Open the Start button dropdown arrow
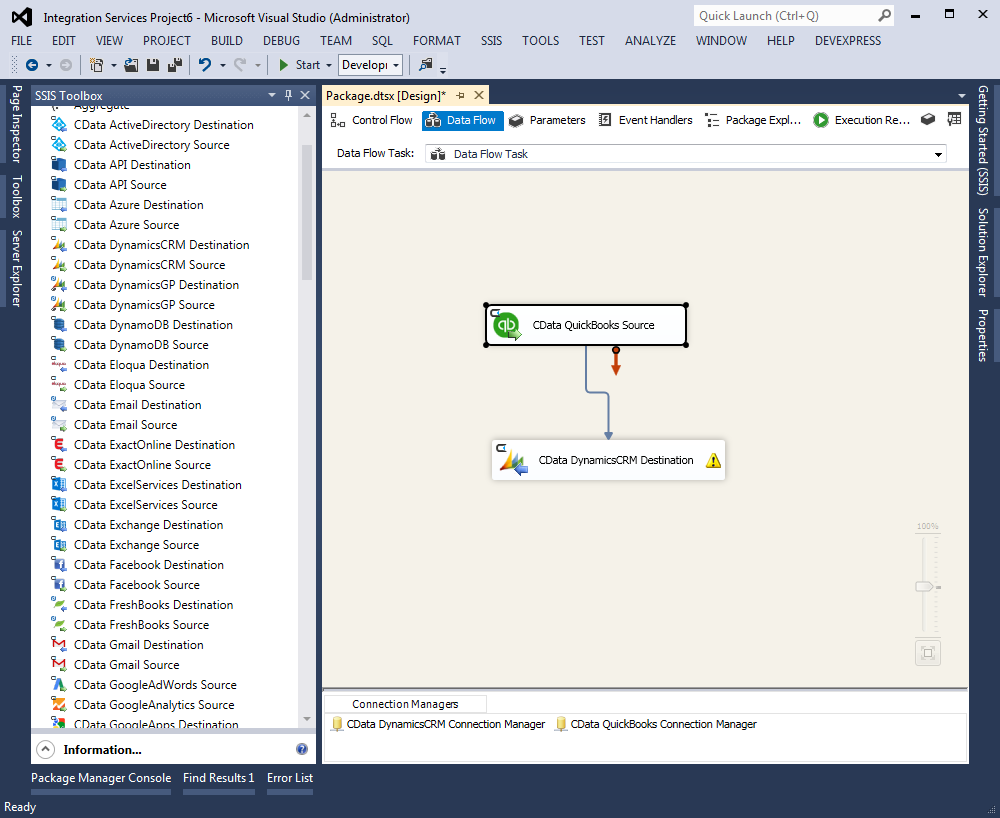 click(329, 65)
